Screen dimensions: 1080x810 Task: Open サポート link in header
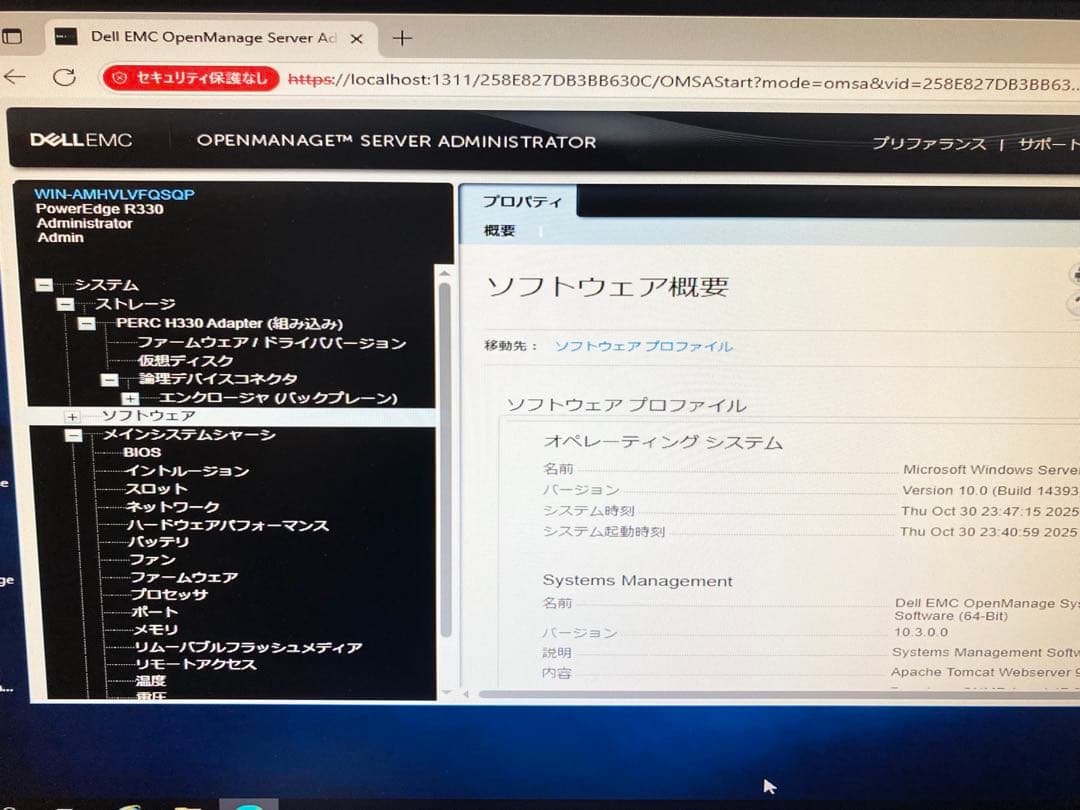click(1048, 145)
